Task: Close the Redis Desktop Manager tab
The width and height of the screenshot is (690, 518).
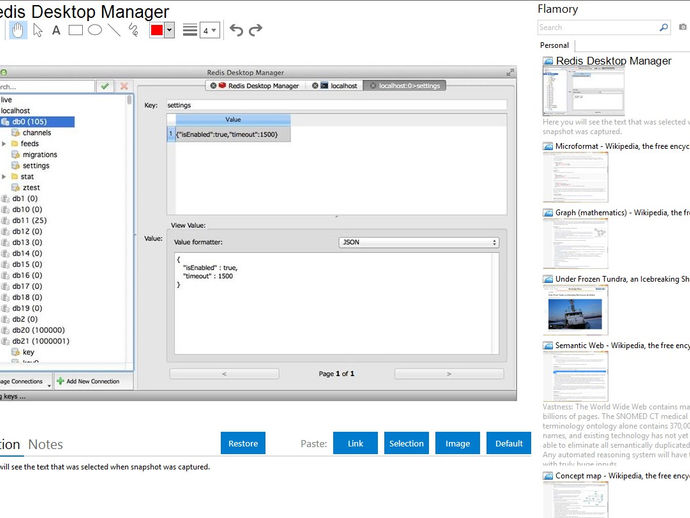Action: (213, 86)
